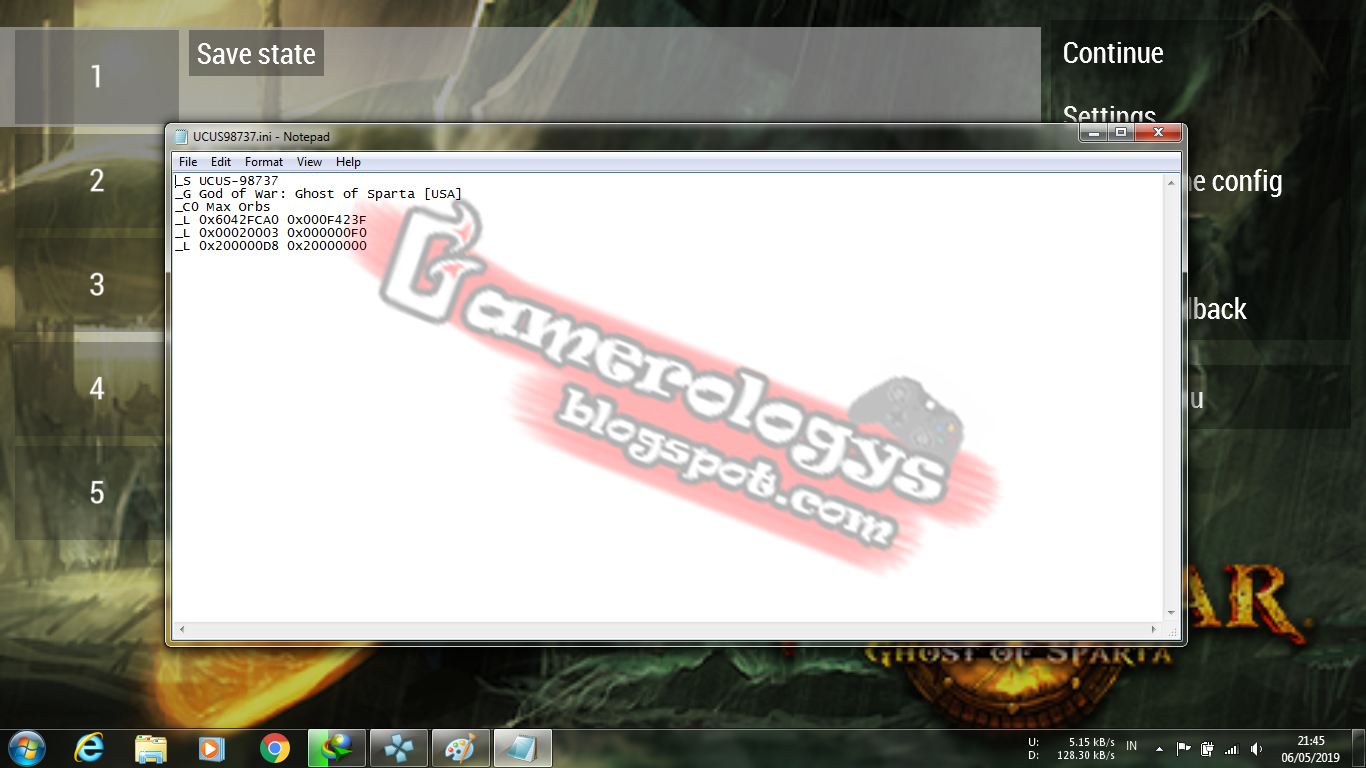Open Windows Explorer folder icon in taskbar
The width and height of the screenshot is (1366, 768).
click(x=151, y=747)
